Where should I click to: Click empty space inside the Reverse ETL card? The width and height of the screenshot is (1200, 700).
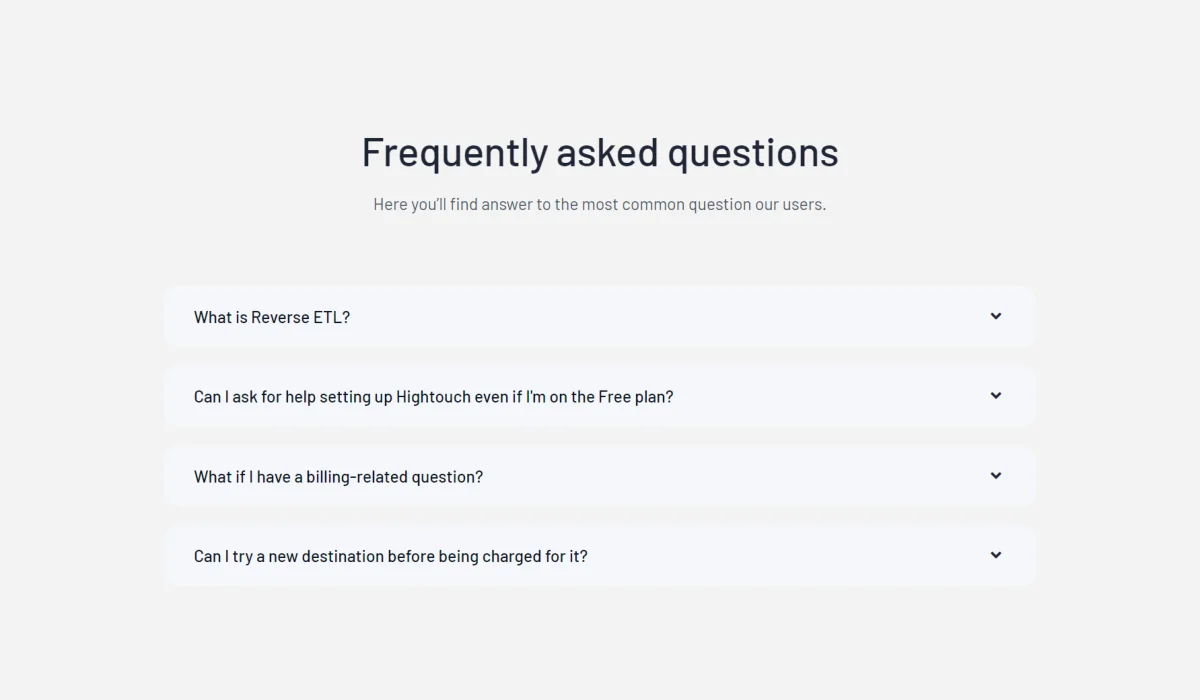coord(670,317)
